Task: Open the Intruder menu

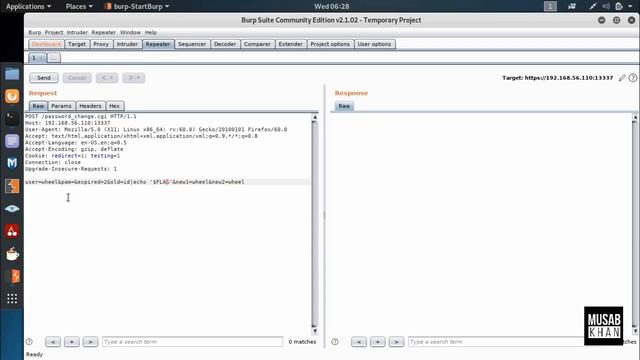Action: pyautogui.click(x=77, y=32)
